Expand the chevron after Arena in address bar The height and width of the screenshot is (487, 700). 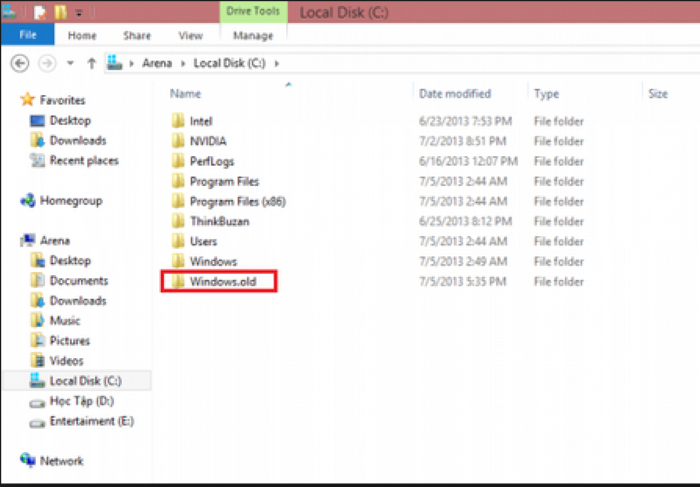click(x=183, y=63)
